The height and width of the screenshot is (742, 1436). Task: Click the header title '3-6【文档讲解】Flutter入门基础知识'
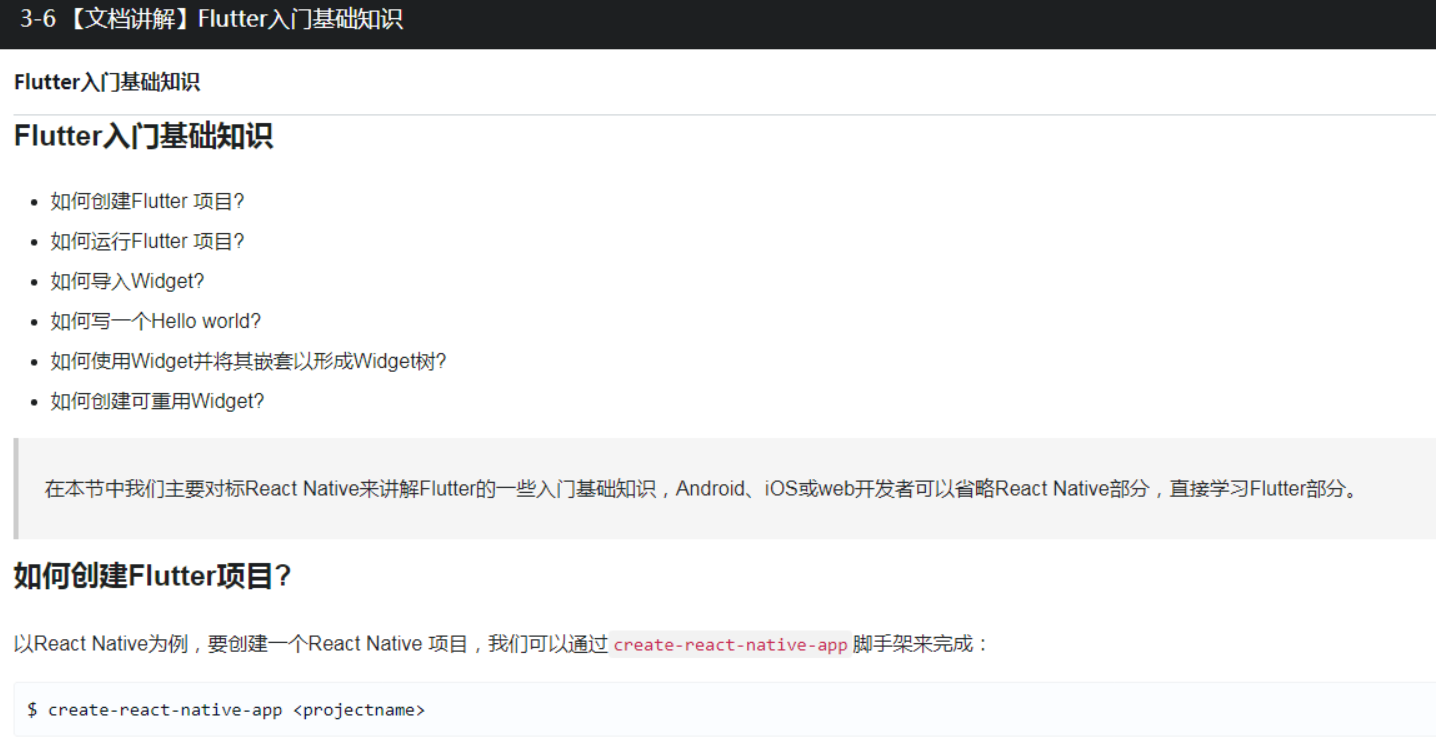coord(212,19)
